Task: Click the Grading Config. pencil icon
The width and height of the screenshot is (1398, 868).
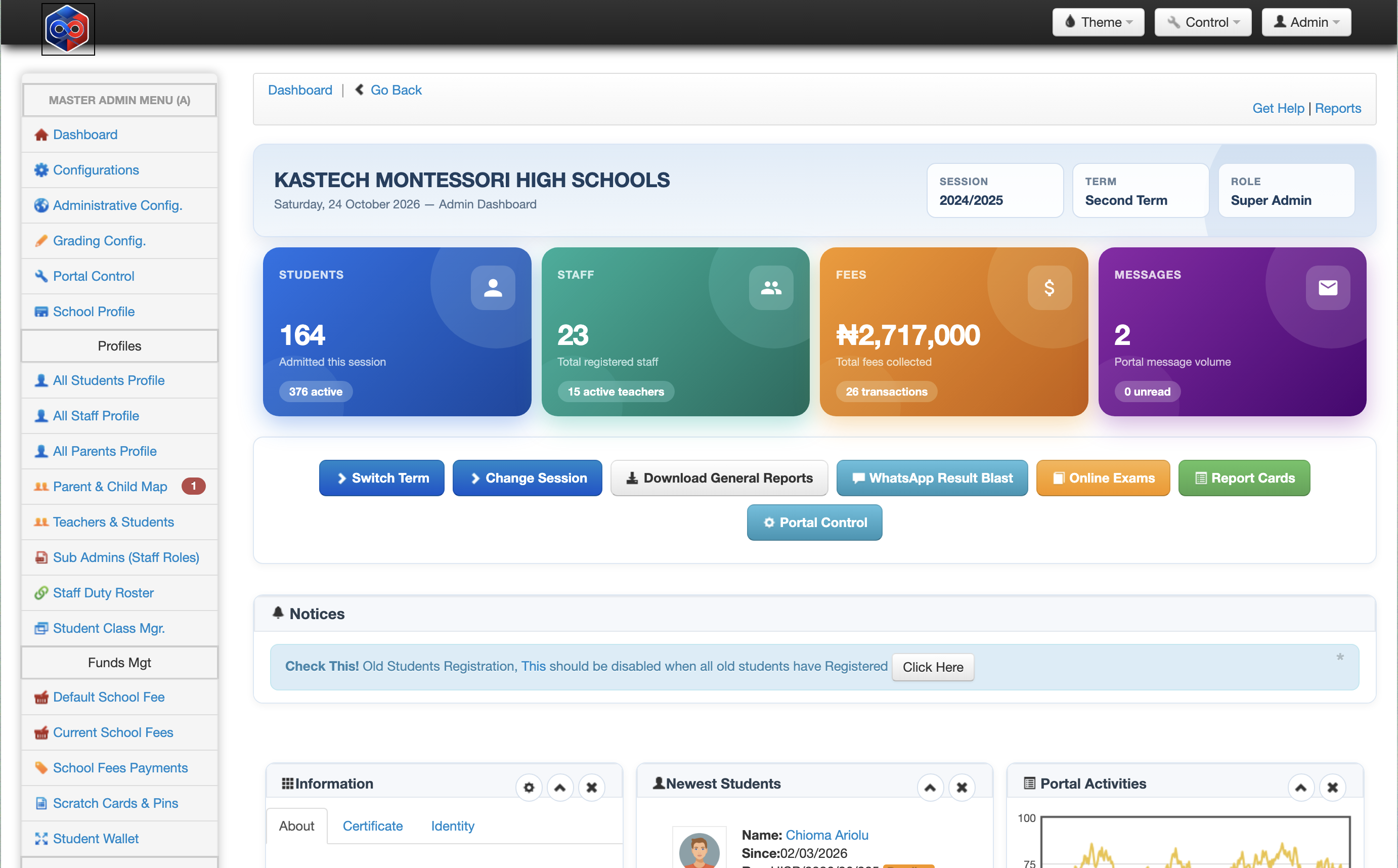Action: 41,241
